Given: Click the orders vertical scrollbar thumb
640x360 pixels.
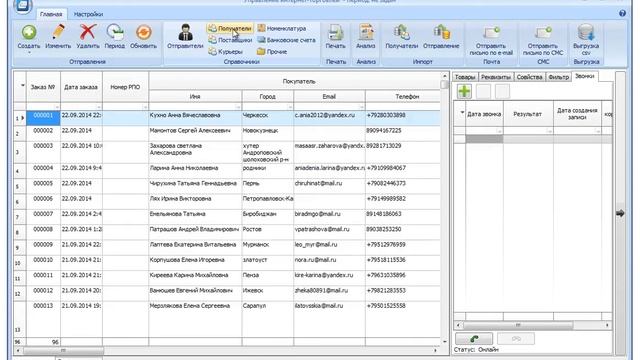Looking at the screenshot, I should click(x=444, y=84).
